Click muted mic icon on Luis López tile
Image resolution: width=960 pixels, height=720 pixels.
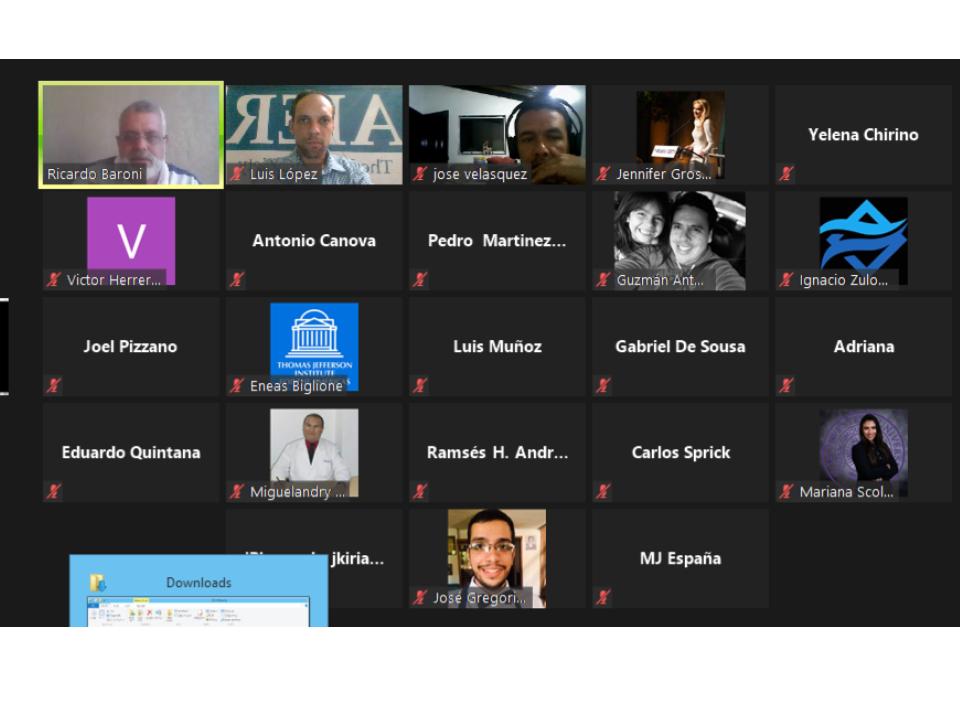tap(237, 174)
